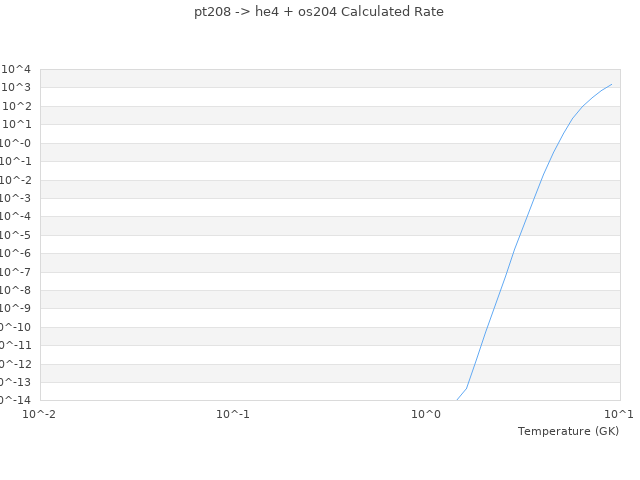
Task: Click the 10^-9 label on the vertical axis
Action: click(x=15, y=308)
